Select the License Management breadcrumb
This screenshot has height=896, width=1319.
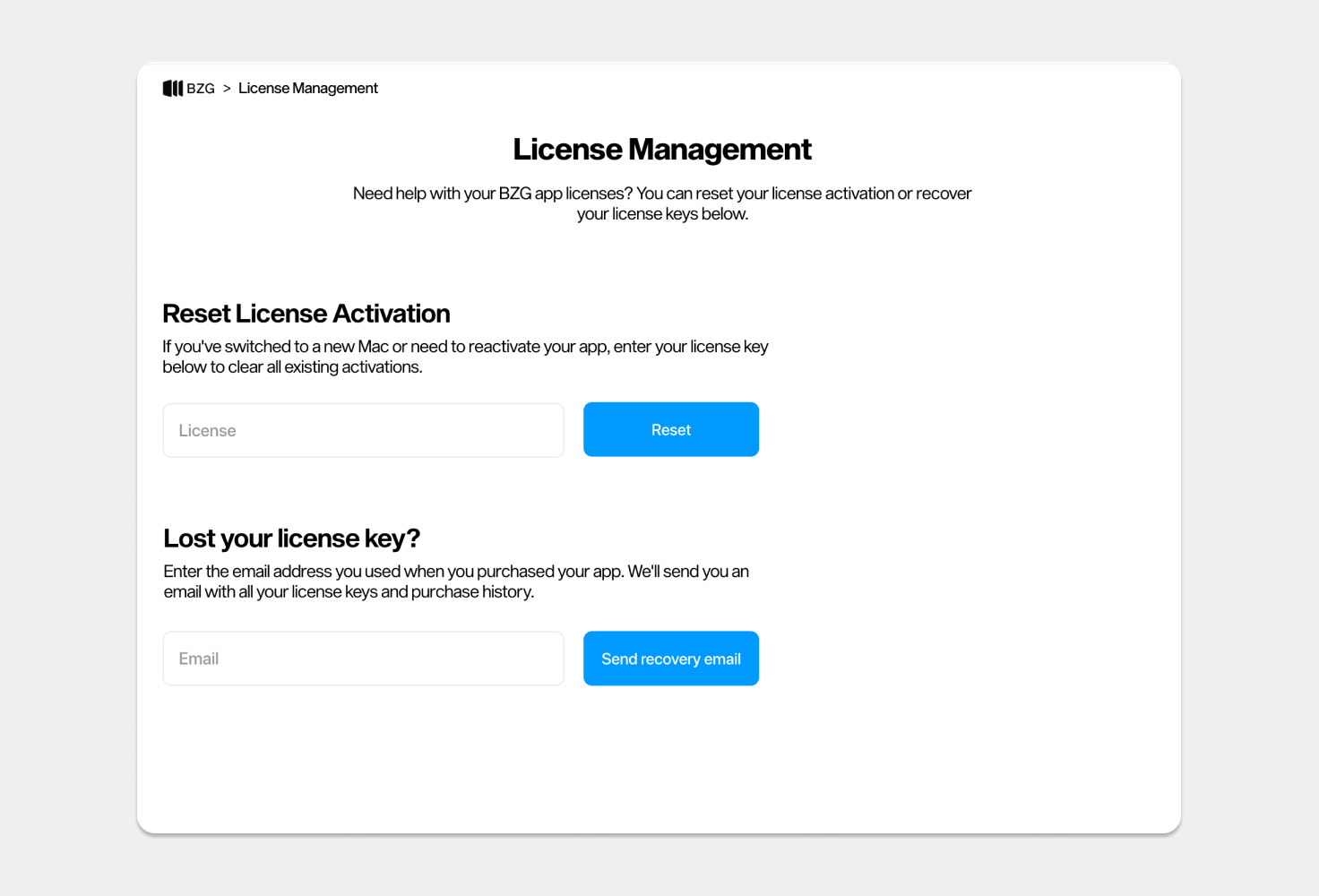(x=308, y=88)
